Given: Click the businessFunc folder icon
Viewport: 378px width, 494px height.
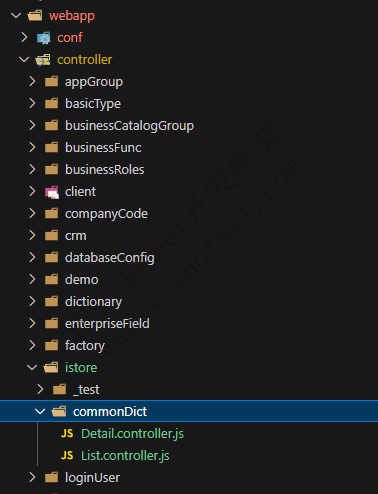Looking at the screenshot, I should [x=51, y=147].
